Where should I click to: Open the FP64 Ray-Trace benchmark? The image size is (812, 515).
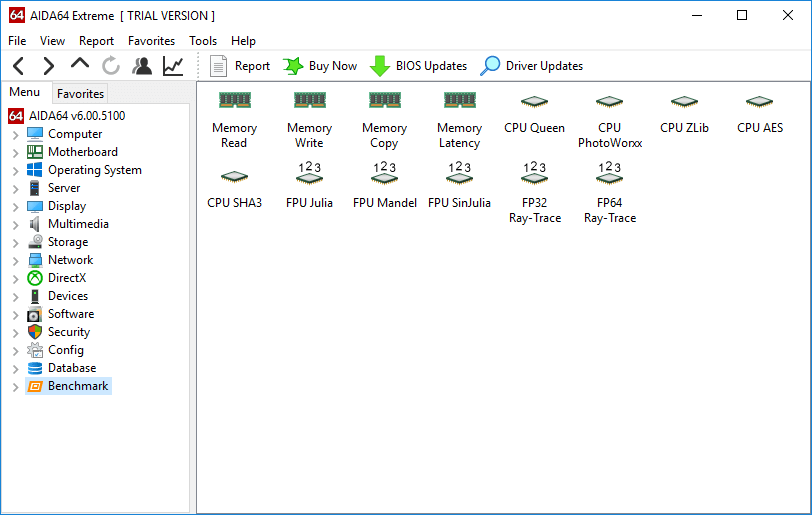[x=609, y=176]
